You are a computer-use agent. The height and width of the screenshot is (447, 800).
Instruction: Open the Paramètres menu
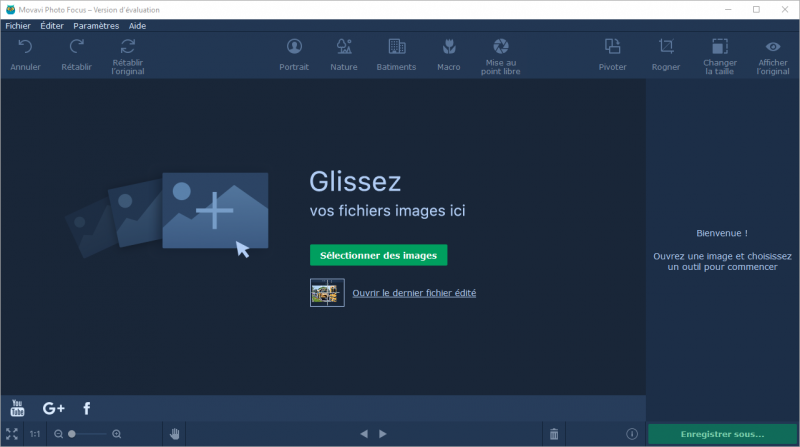point(96,26)
